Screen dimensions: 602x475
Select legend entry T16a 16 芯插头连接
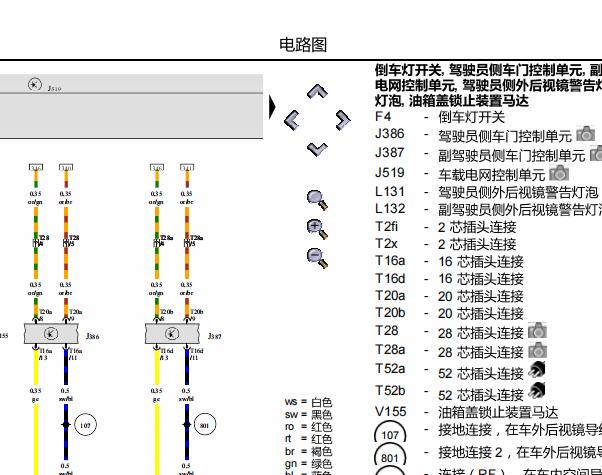click(449, 261)
